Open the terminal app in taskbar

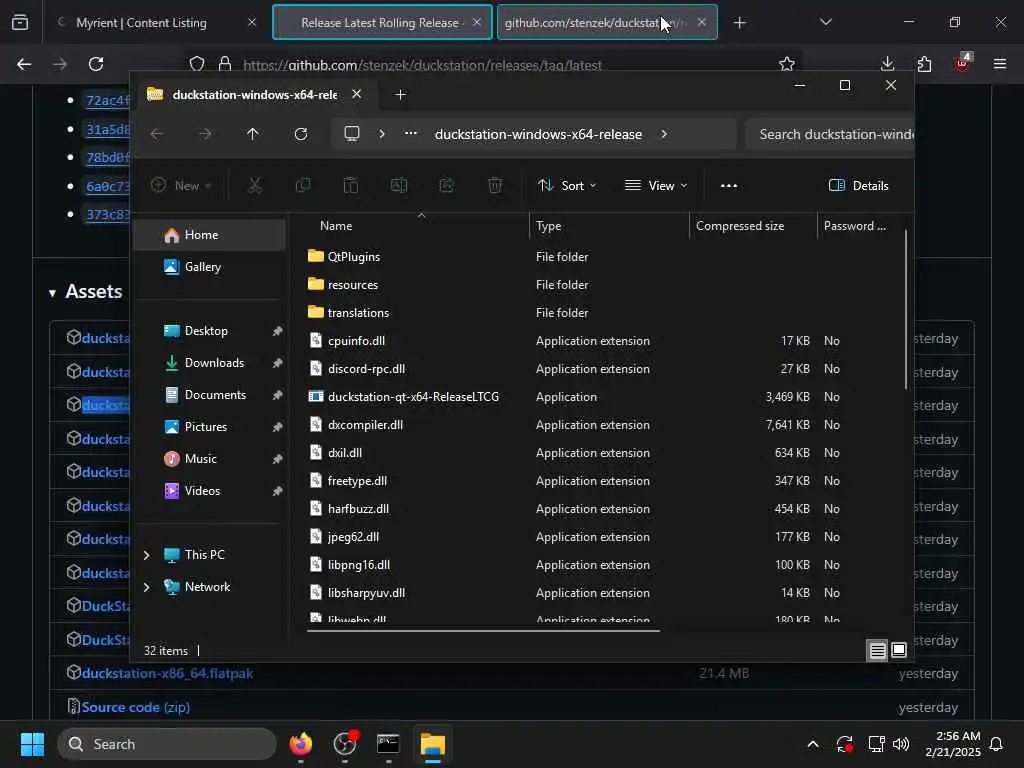[x=389, y=744]
